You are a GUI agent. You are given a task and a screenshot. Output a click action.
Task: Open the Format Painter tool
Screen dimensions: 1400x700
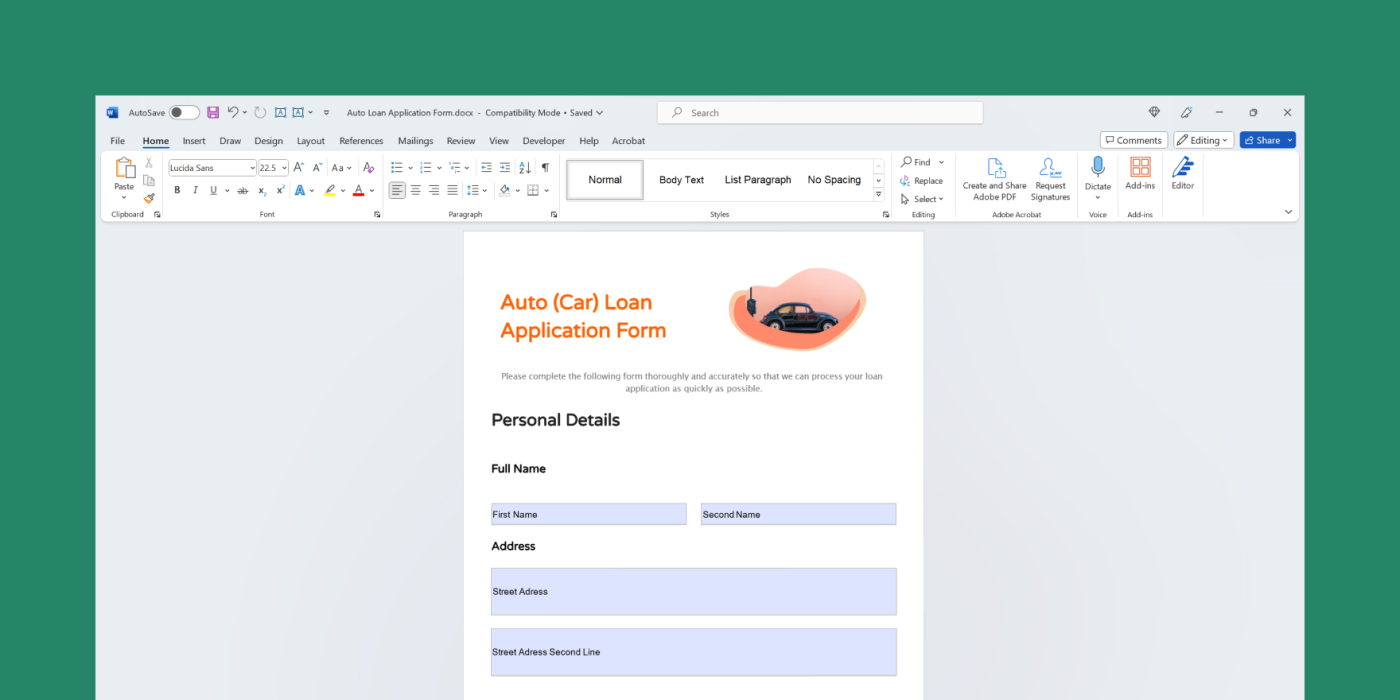(x=148, y=196)
